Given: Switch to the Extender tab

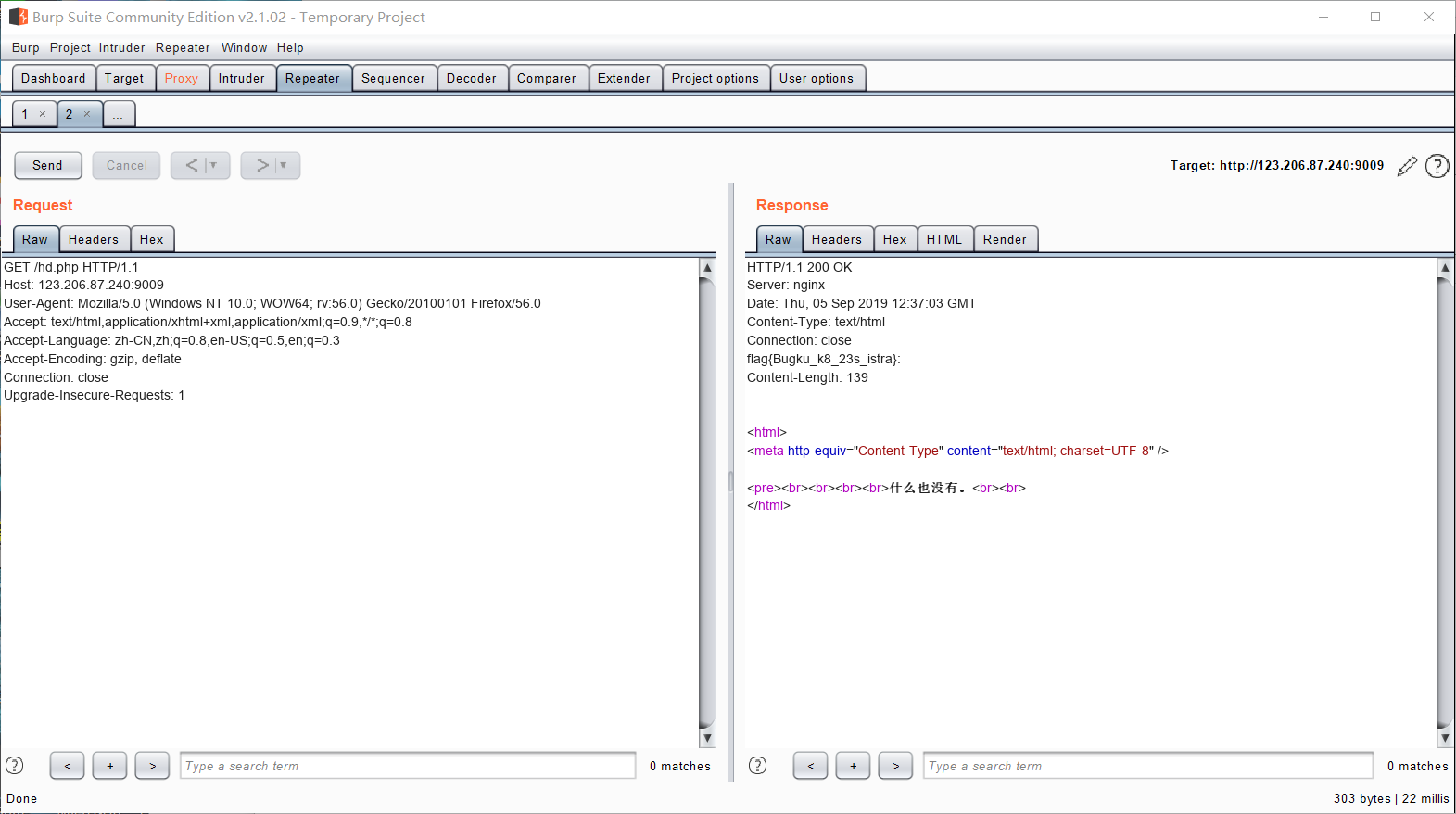Looking at the screenshot, I should pyautogui.click(x=625, y=79).
